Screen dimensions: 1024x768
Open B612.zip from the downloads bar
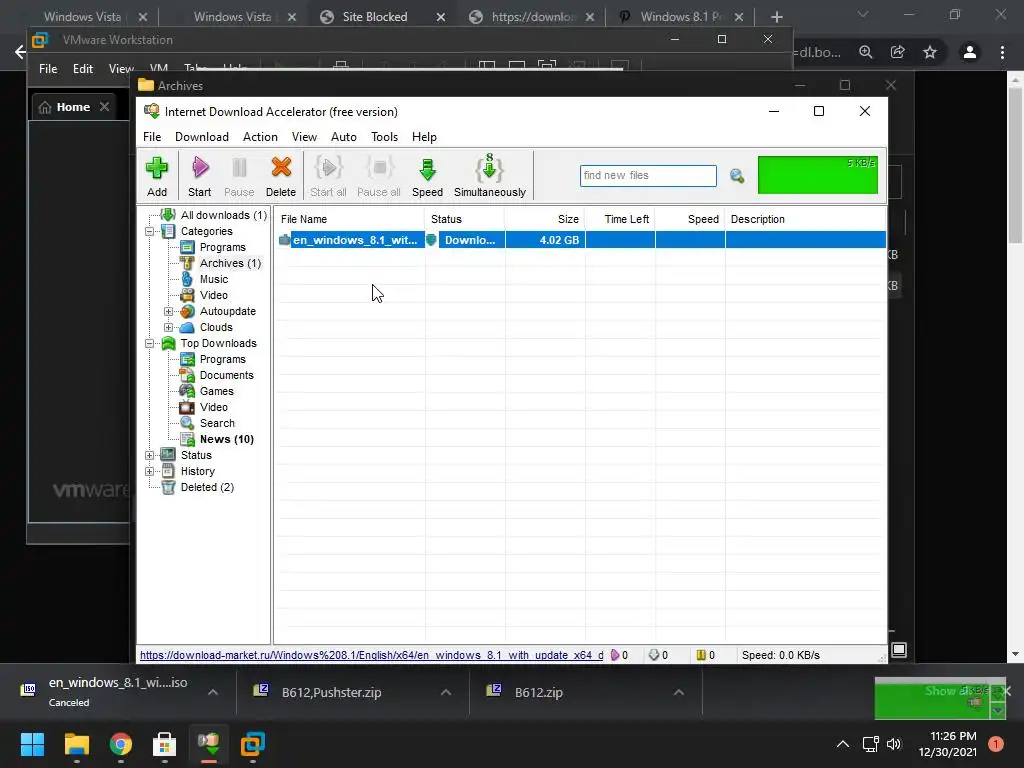tap(539, 692)
